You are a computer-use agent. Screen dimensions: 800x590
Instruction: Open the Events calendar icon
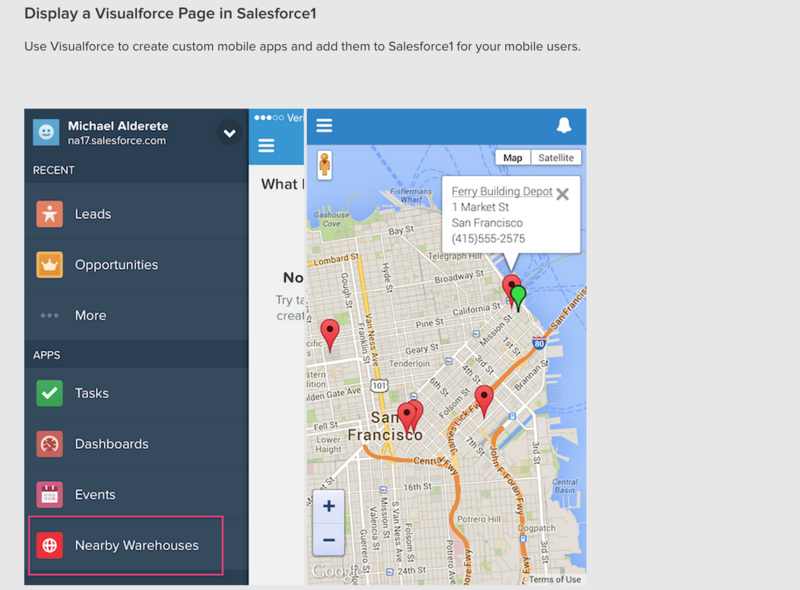point(49,495)
